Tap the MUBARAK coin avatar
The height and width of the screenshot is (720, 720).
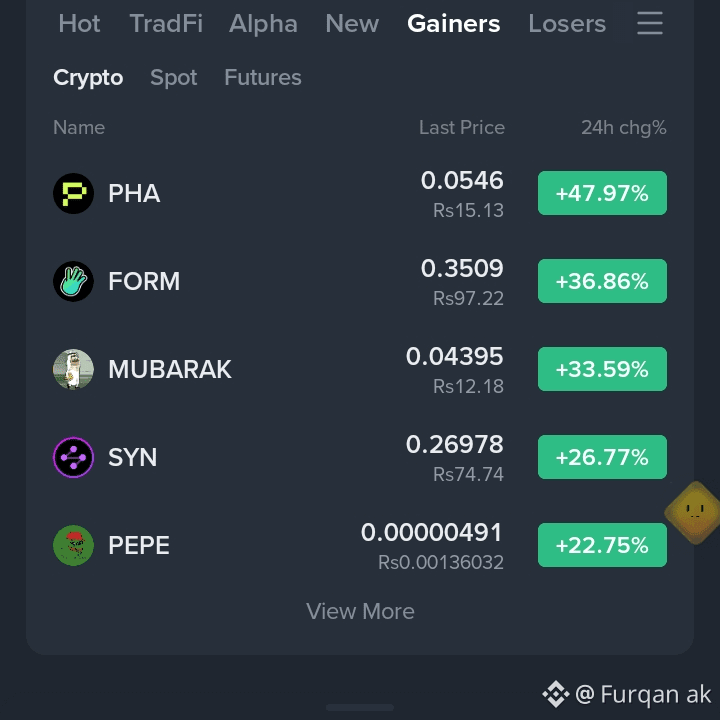coord(73,369)
